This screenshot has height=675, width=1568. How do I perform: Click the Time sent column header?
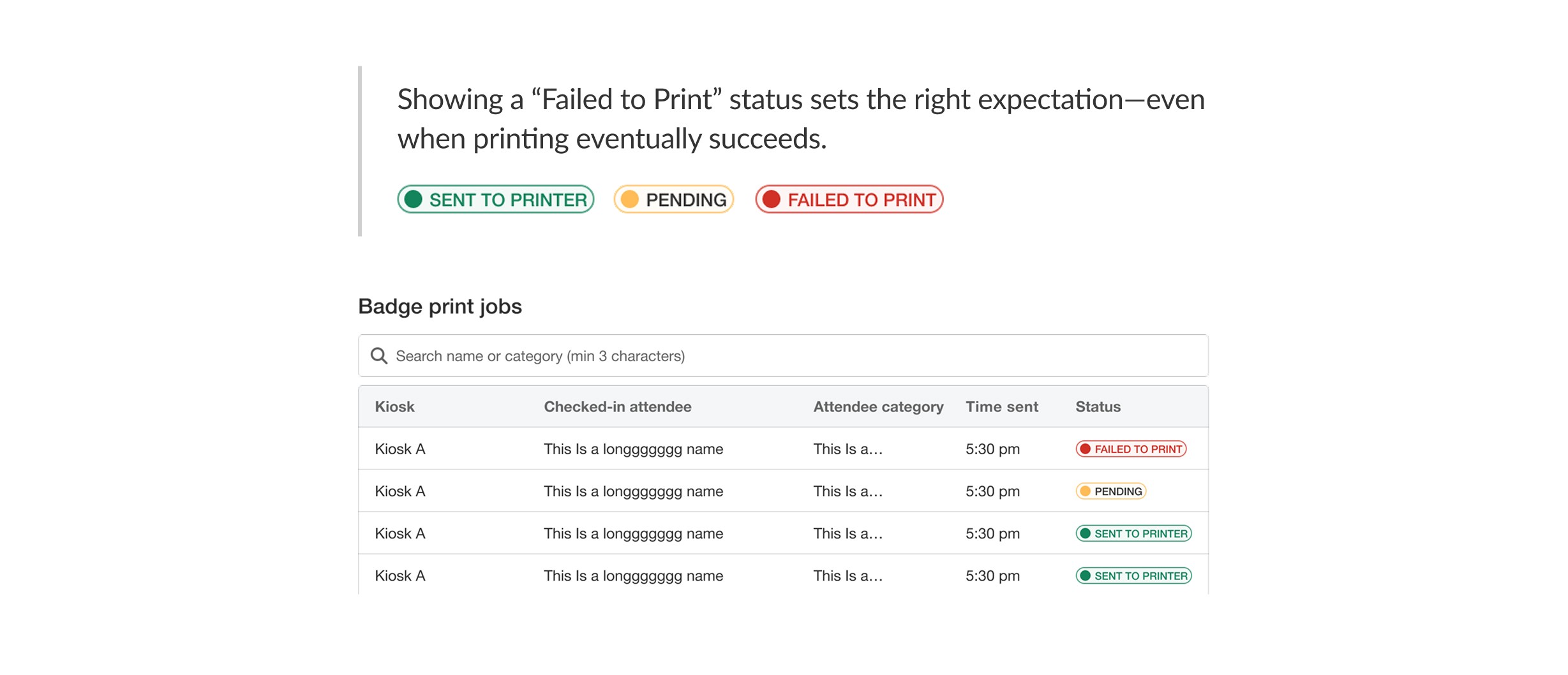click(x=1001, y=407)
